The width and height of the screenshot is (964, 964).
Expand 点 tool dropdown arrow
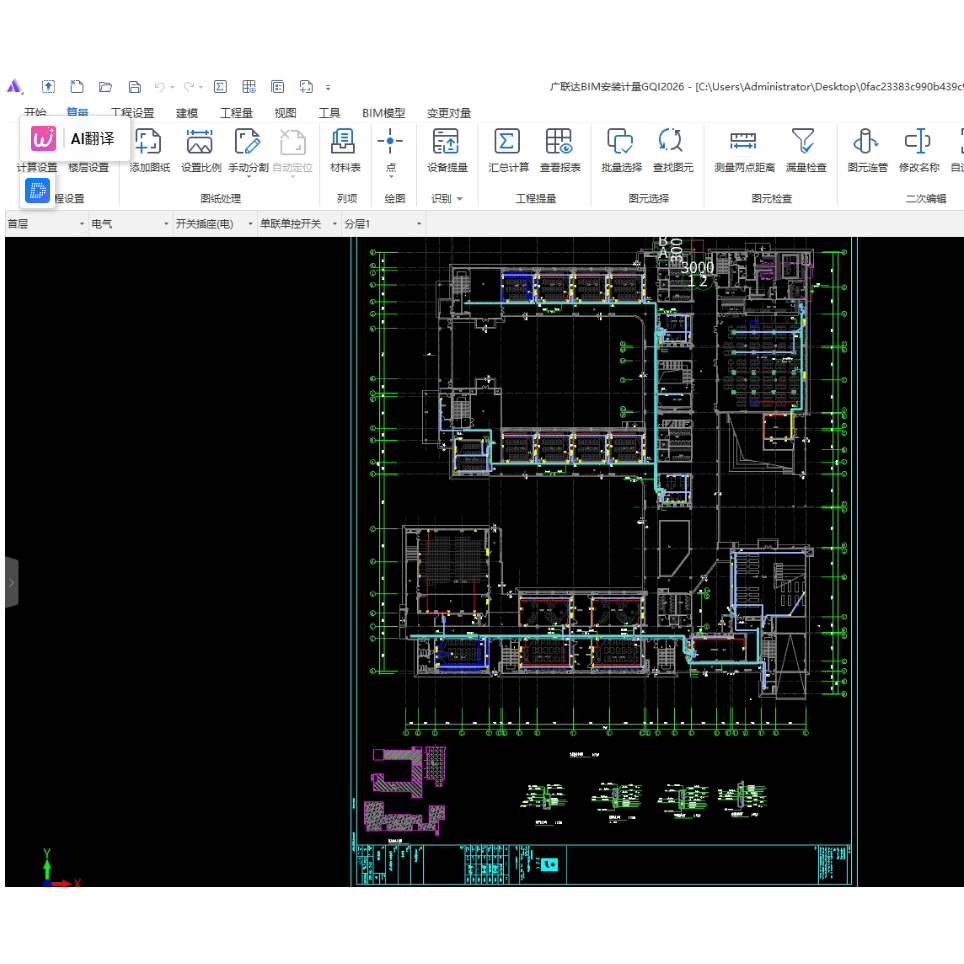391,177
